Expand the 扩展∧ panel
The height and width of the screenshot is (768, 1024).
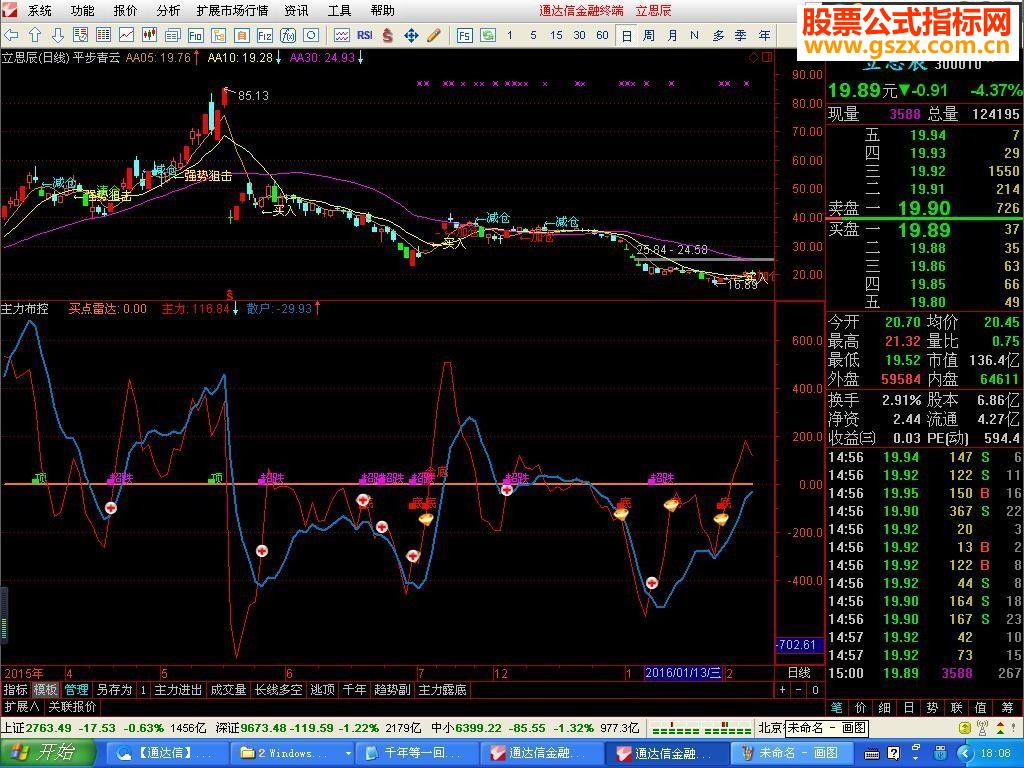tap(22, 707)
